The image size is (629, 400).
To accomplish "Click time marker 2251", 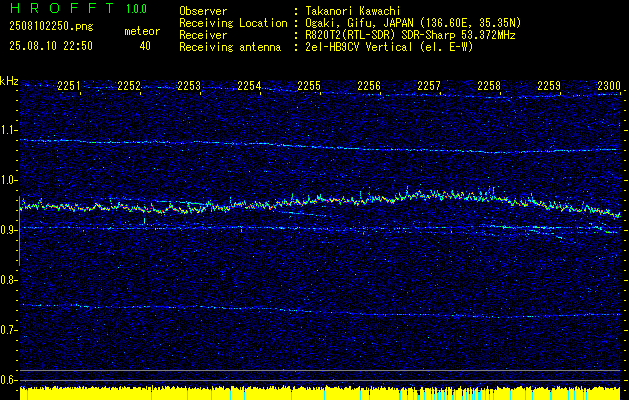I will coord(69,85).
